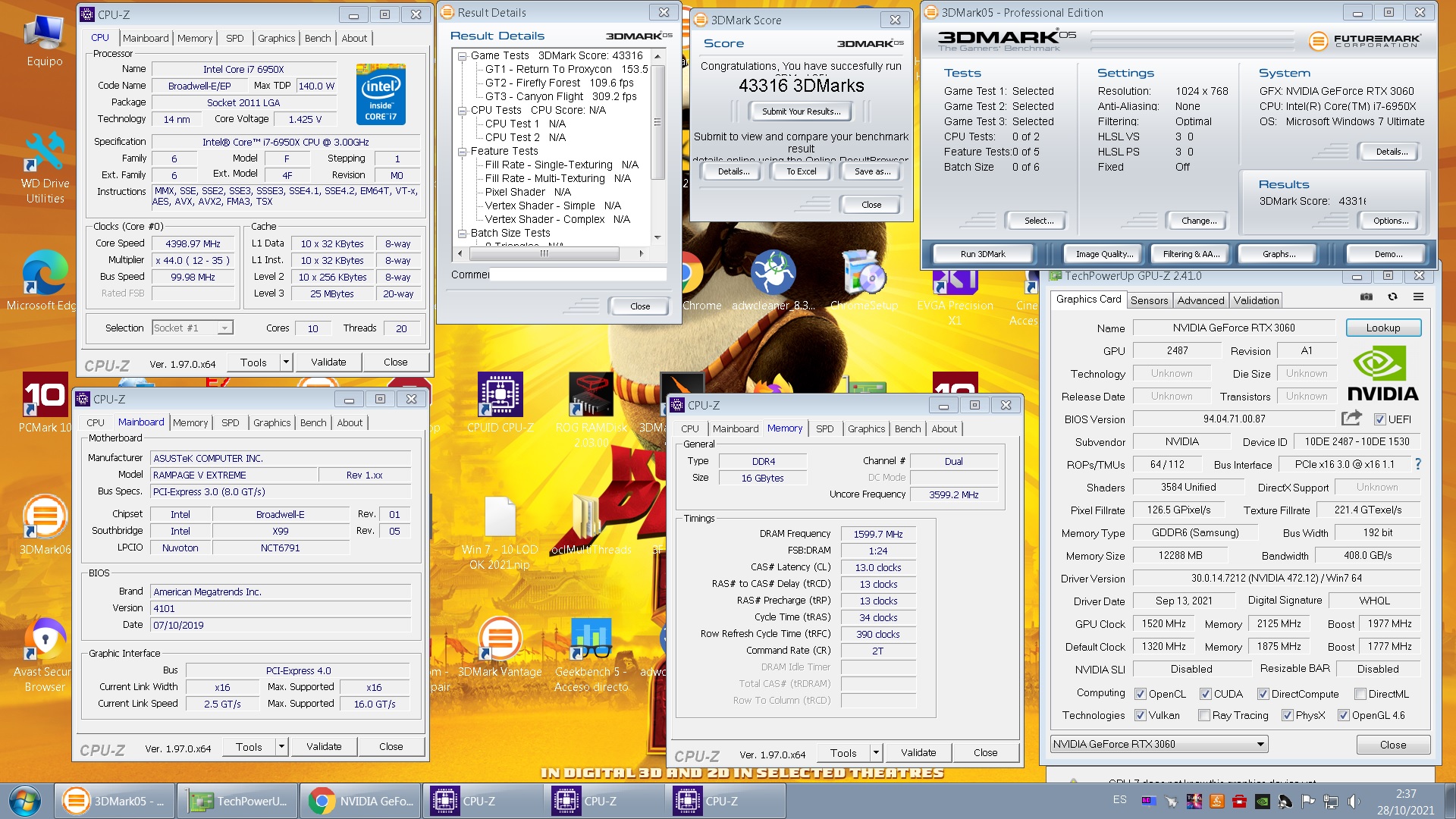Image resolution: width=1456 pixels, height=819 pixels.
Task: Open SPD tab in CPU-Z Memory window
Action: click(x=824, y=428)
